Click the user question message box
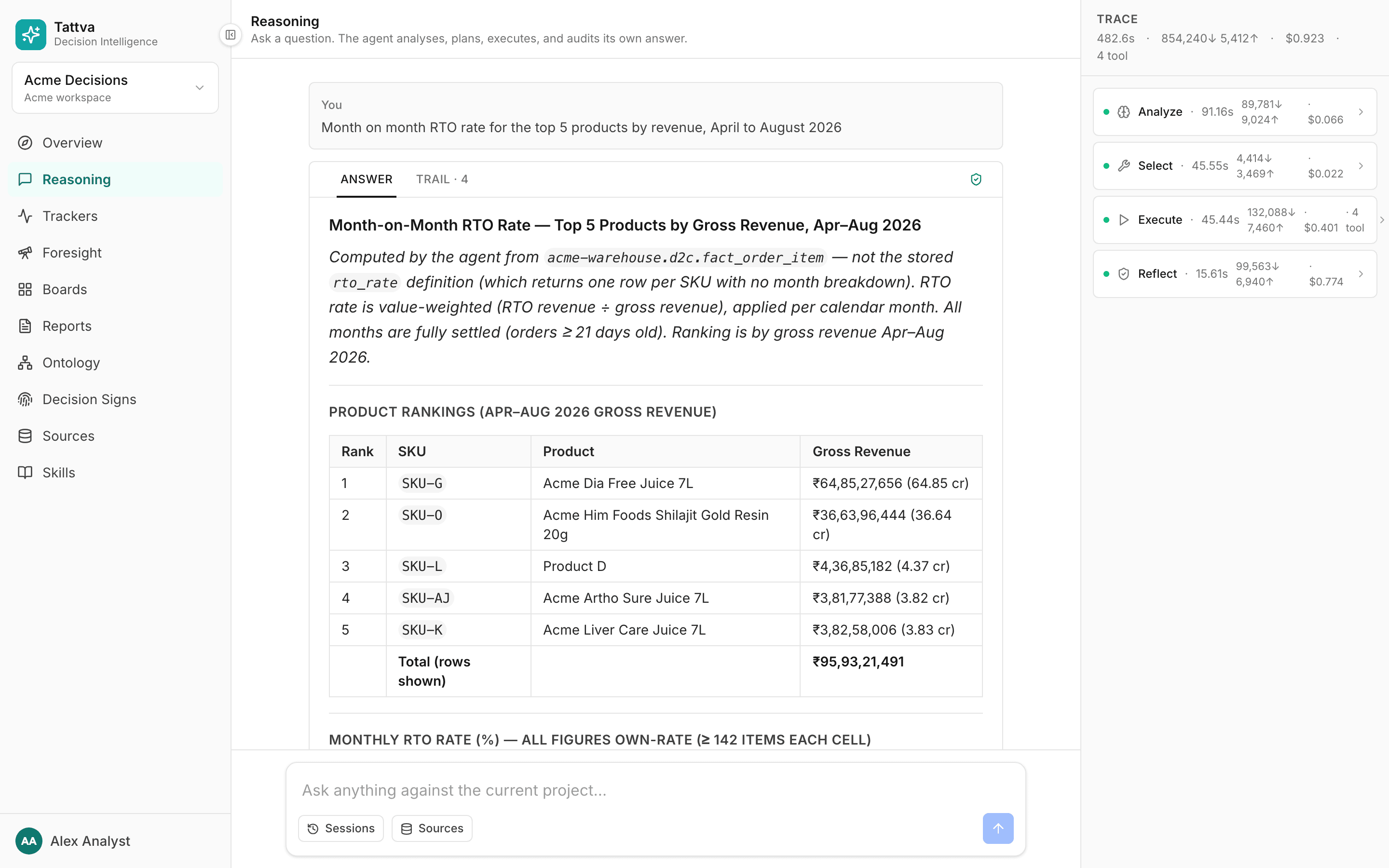 click(655, 116)
